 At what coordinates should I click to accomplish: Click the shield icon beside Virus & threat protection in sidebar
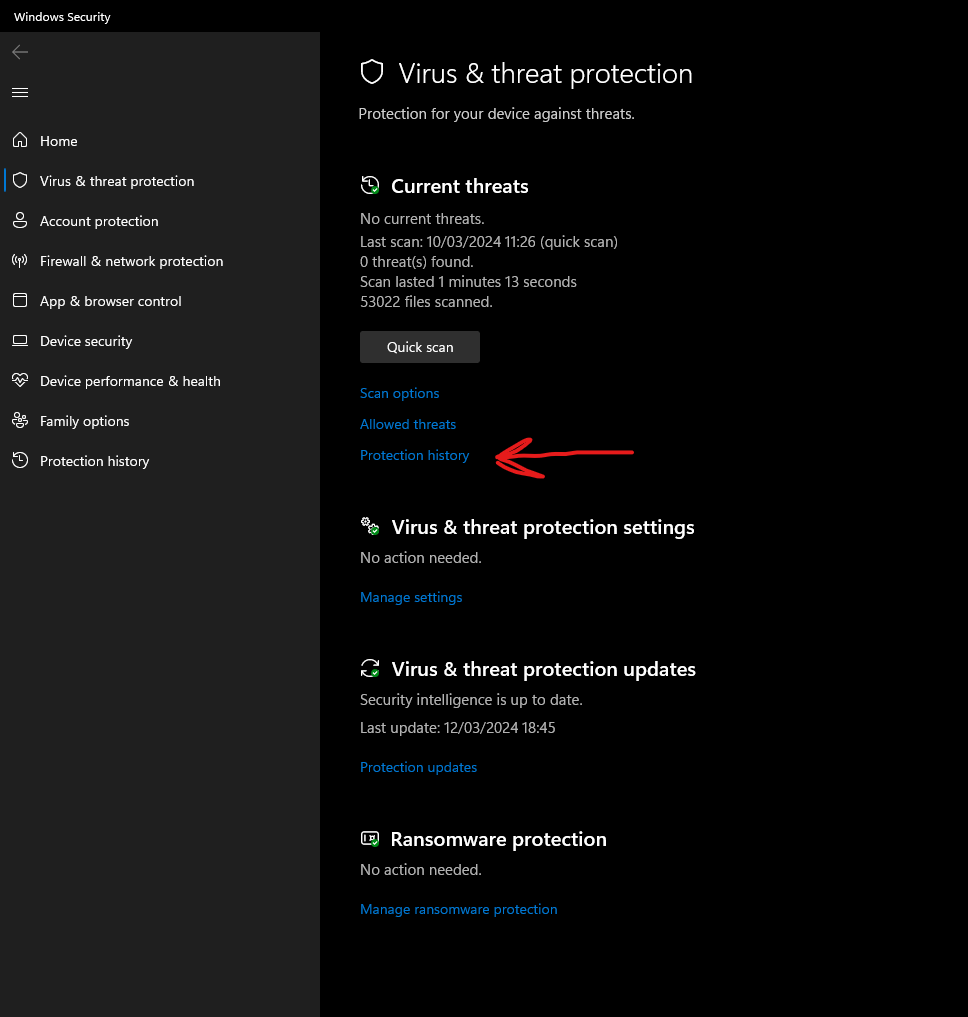[x=20, y=180]
